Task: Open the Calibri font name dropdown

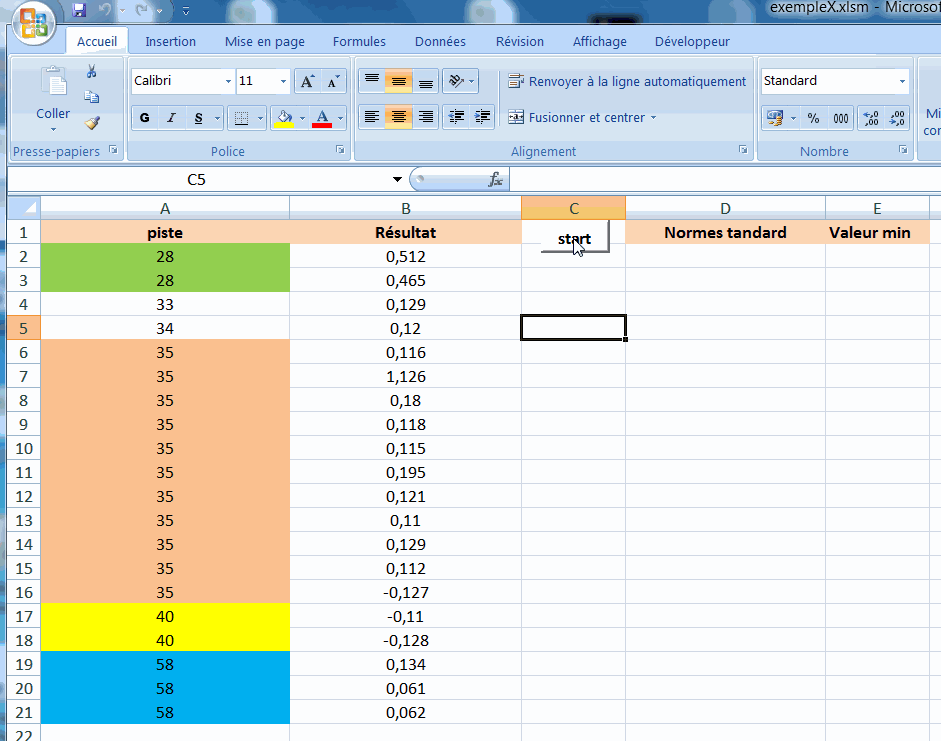Action: (x=228, y=81)
